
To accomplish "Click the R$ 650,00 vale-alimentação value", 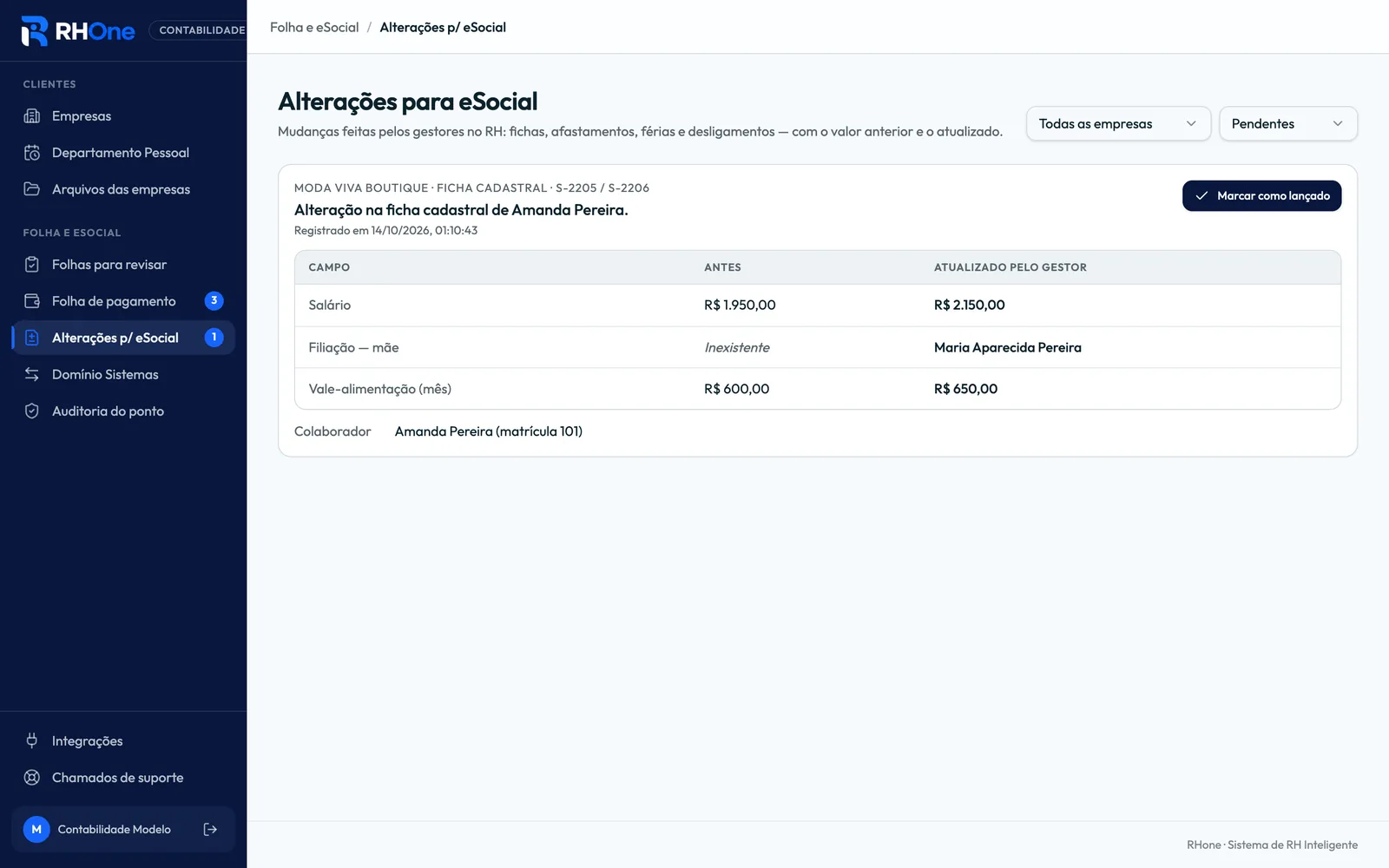I will point(966,390).
